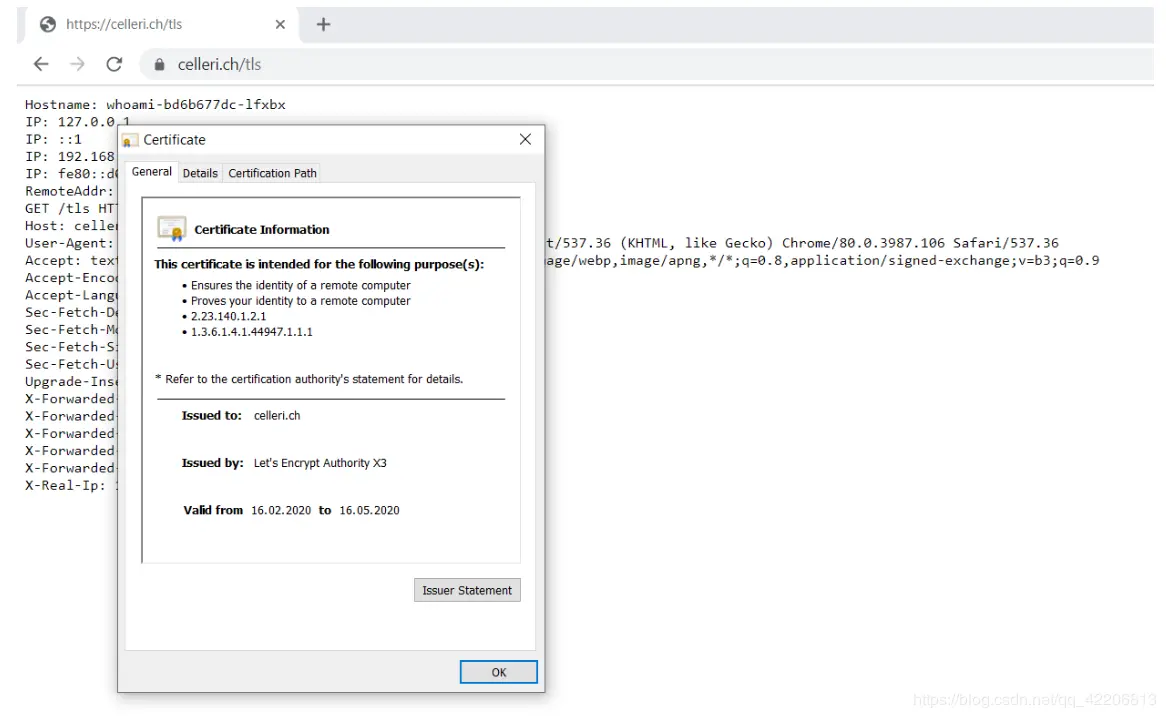Click the OID 2.23.140.1.2.1 entry
The height and width of the screenshot is (718, 1166).
coord(228,317)
